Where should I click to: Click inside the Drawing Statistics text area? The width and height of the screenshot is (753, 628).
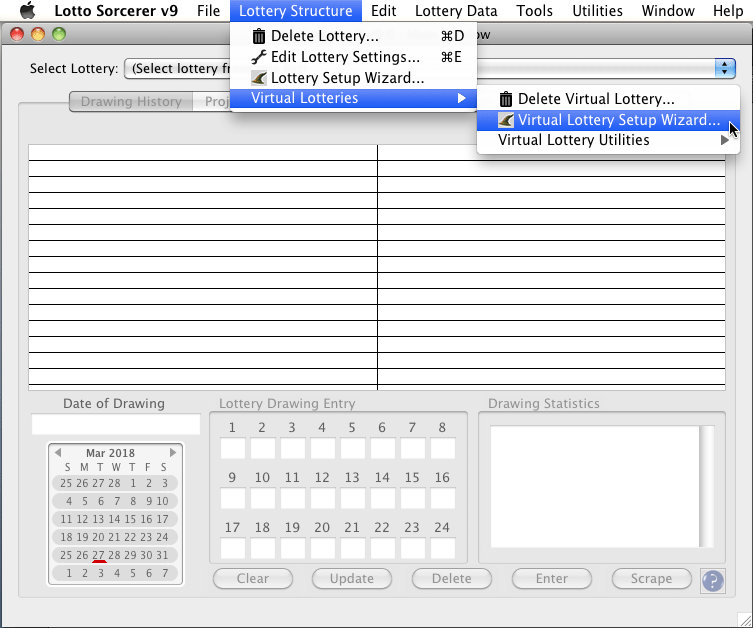point(595,486)
